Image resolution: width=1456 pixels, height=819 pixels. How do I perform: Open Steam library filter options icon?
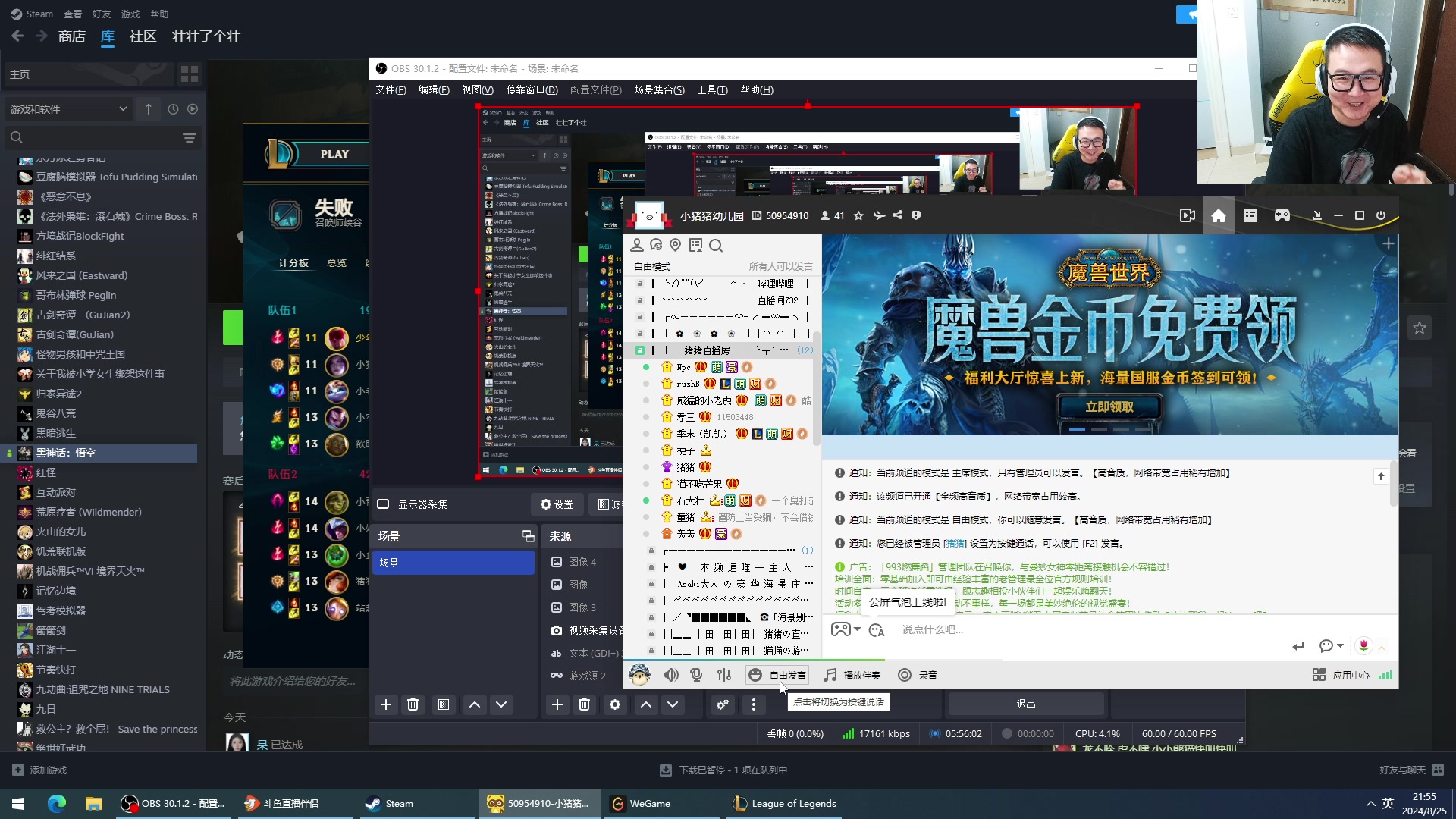(190, 138)
